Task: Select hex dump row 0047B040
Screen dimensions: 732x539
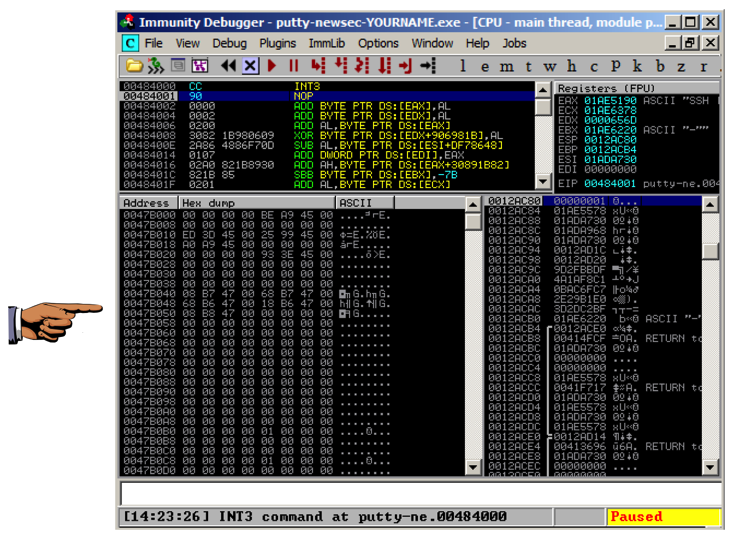Action: pos(293,294)
